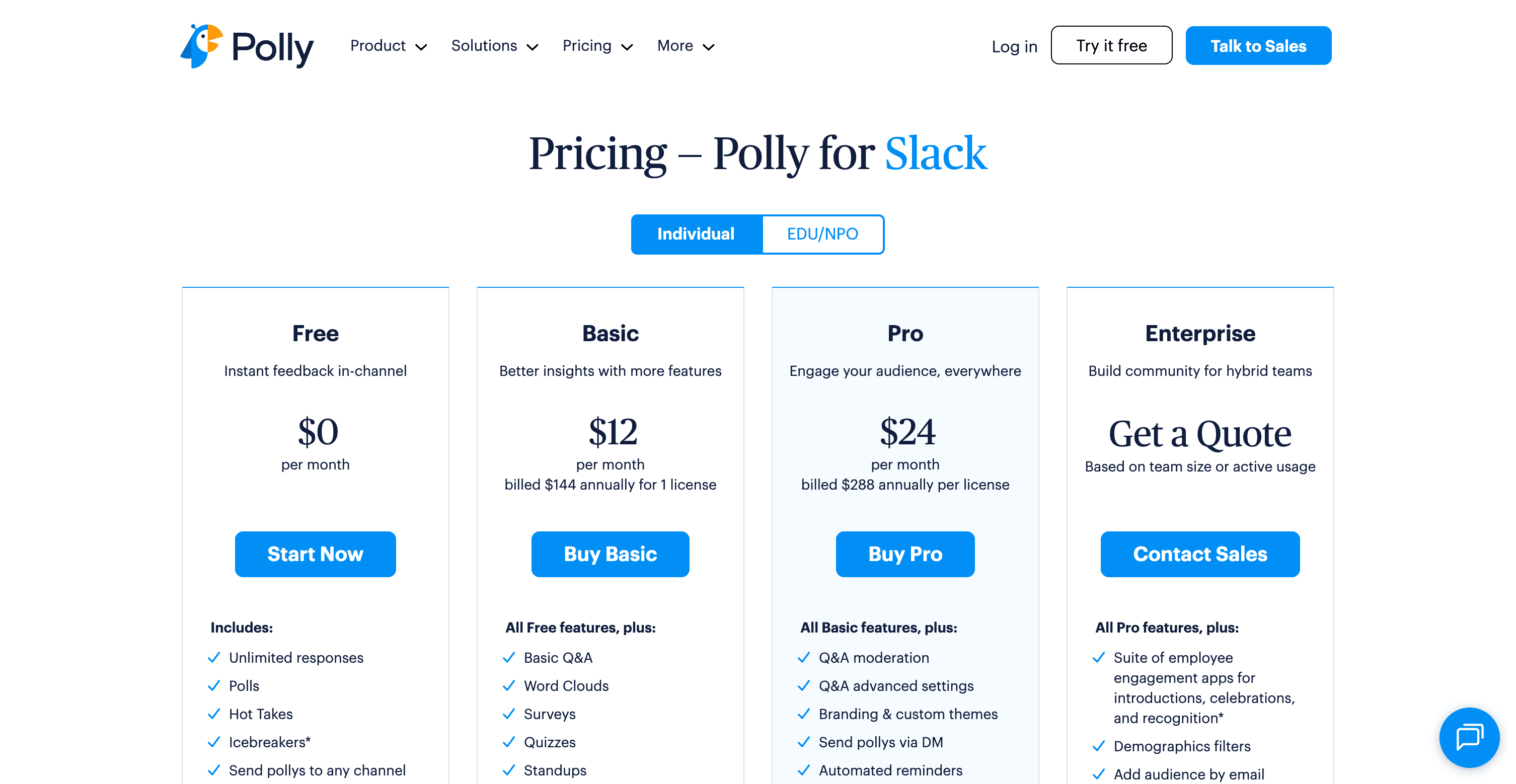This screenshot has height=784, width=1516.
Task: Click the checkmark beside Q&A moderation
Action: [x=803, y=658]
